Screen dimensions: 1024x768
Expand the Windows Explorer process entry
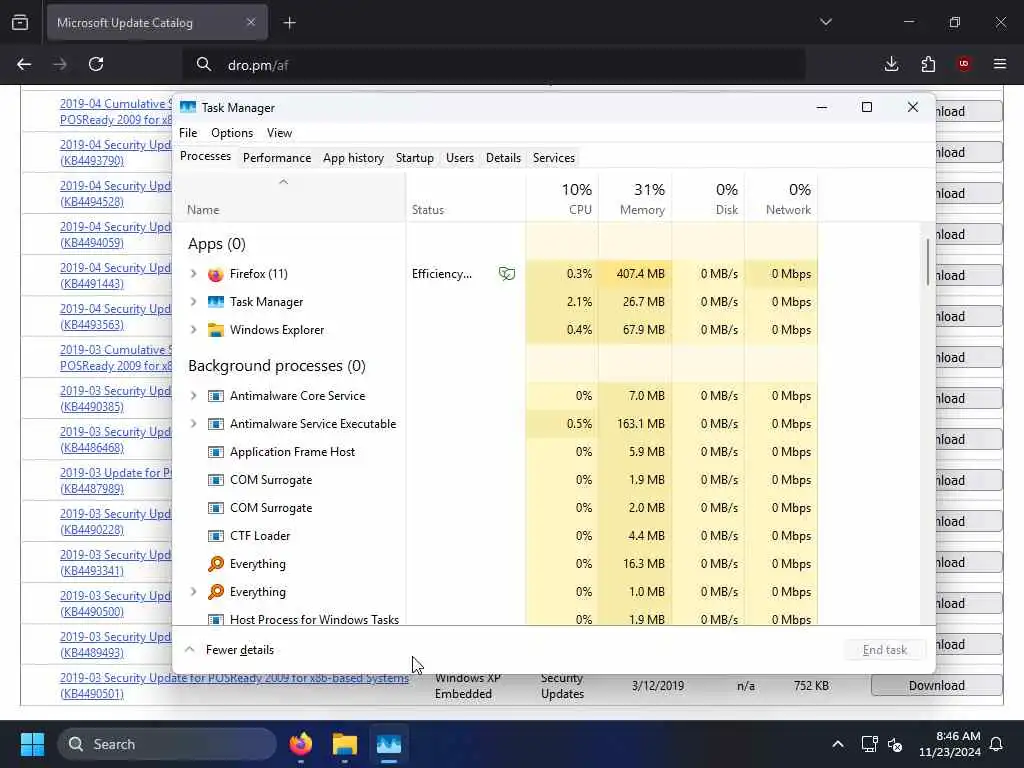point(193,330)
